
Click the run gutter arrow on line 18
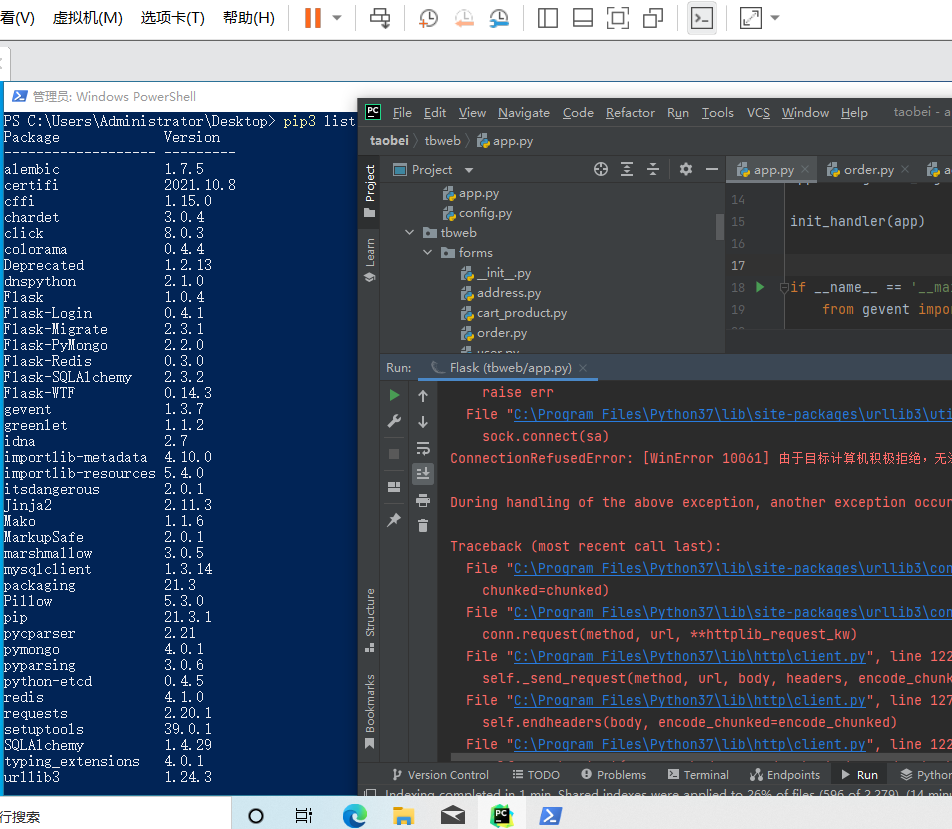coord(760,287)
